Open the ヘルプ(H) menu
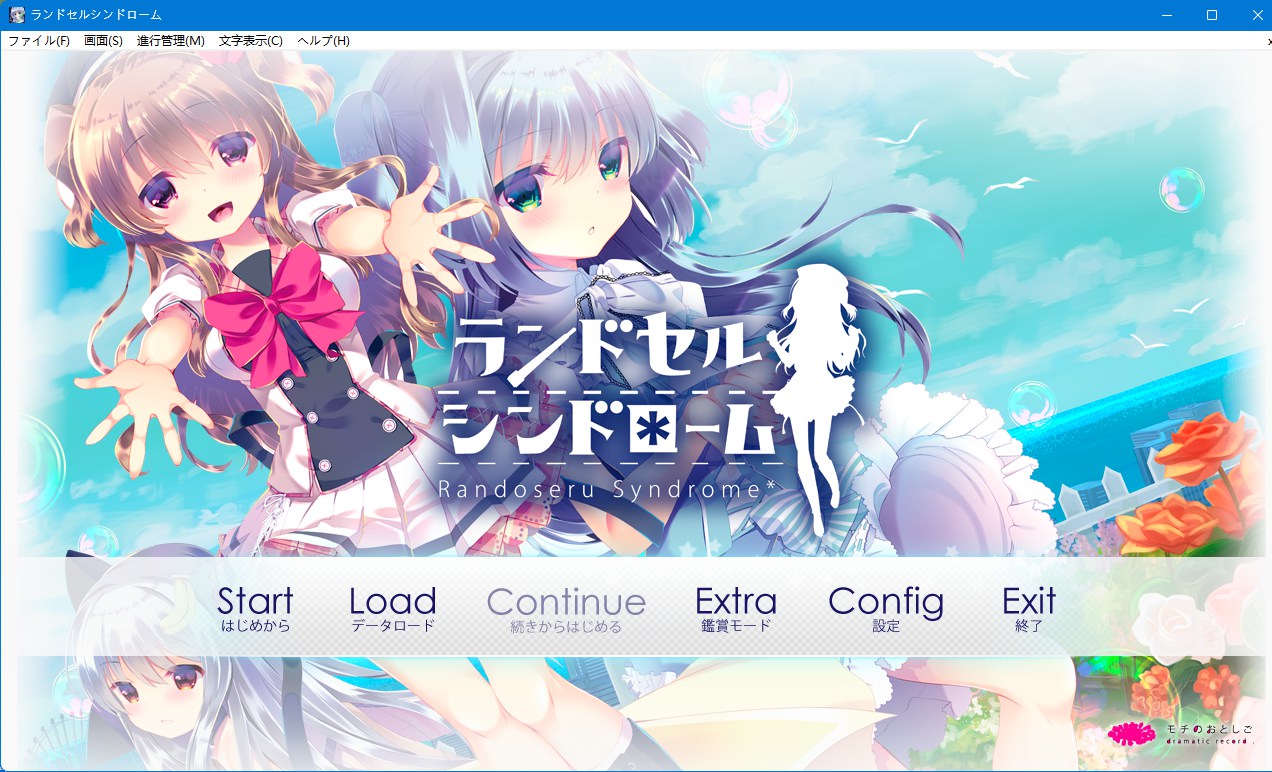The width and height of the screenshot is (1272, 772). point(323,41)
